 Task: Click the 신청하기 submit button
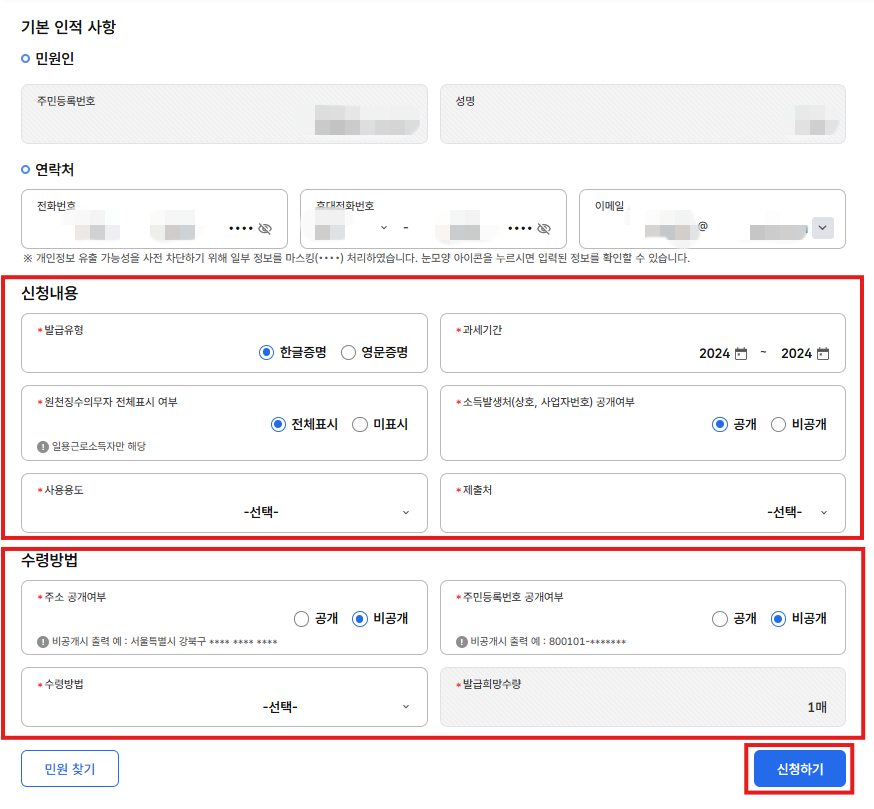tap(799, 769)
